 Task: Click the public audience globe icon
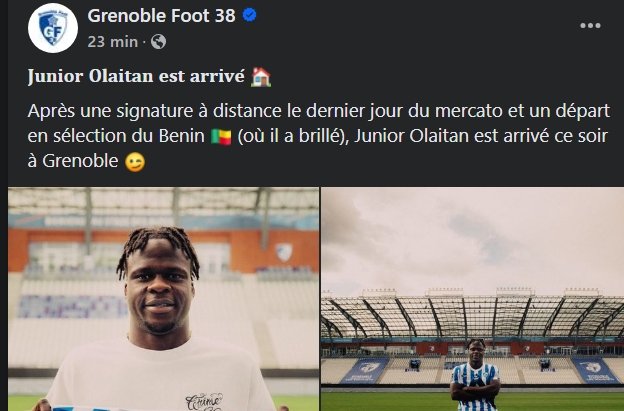(158, 41)
